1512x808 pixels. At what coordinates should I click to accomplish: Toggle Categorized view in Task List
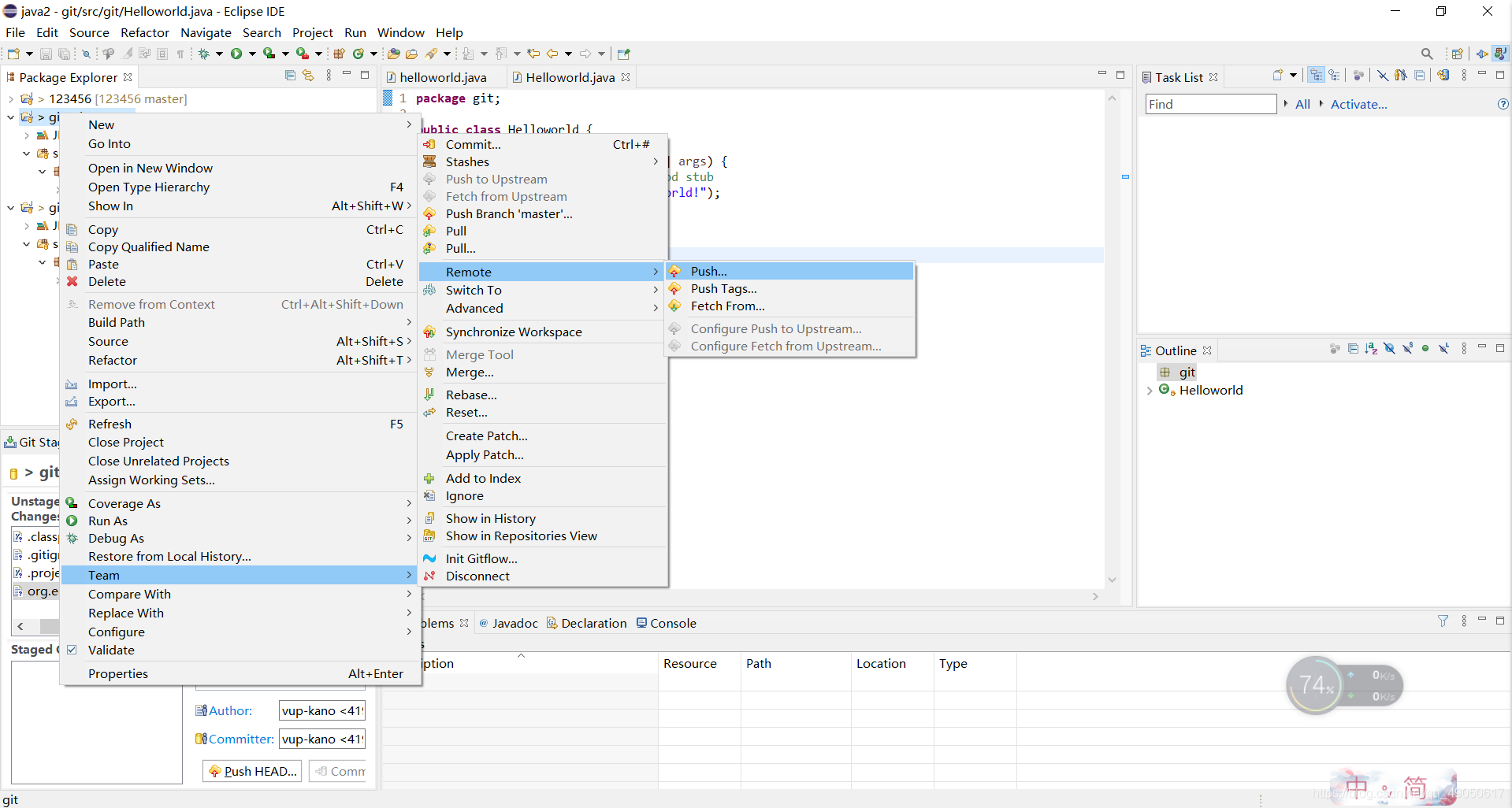point(1316,76)
